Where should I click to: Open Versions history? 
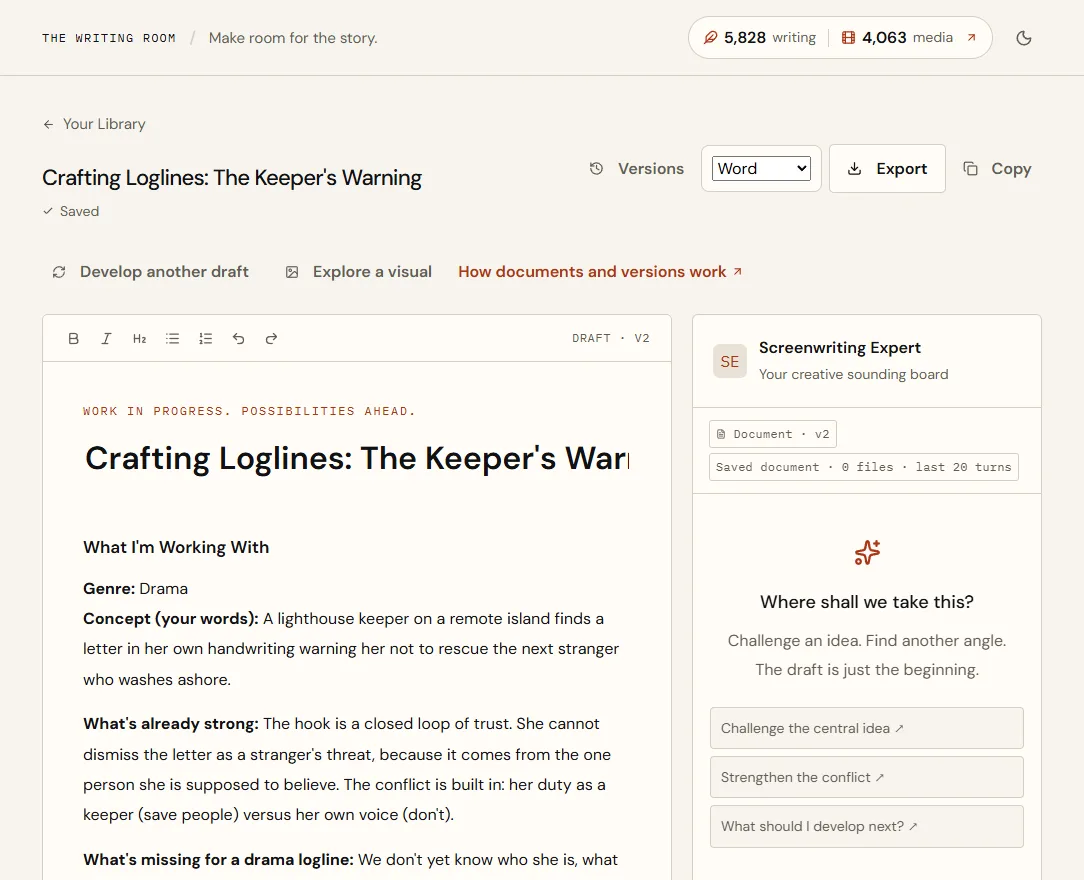(x=637, y=169)
